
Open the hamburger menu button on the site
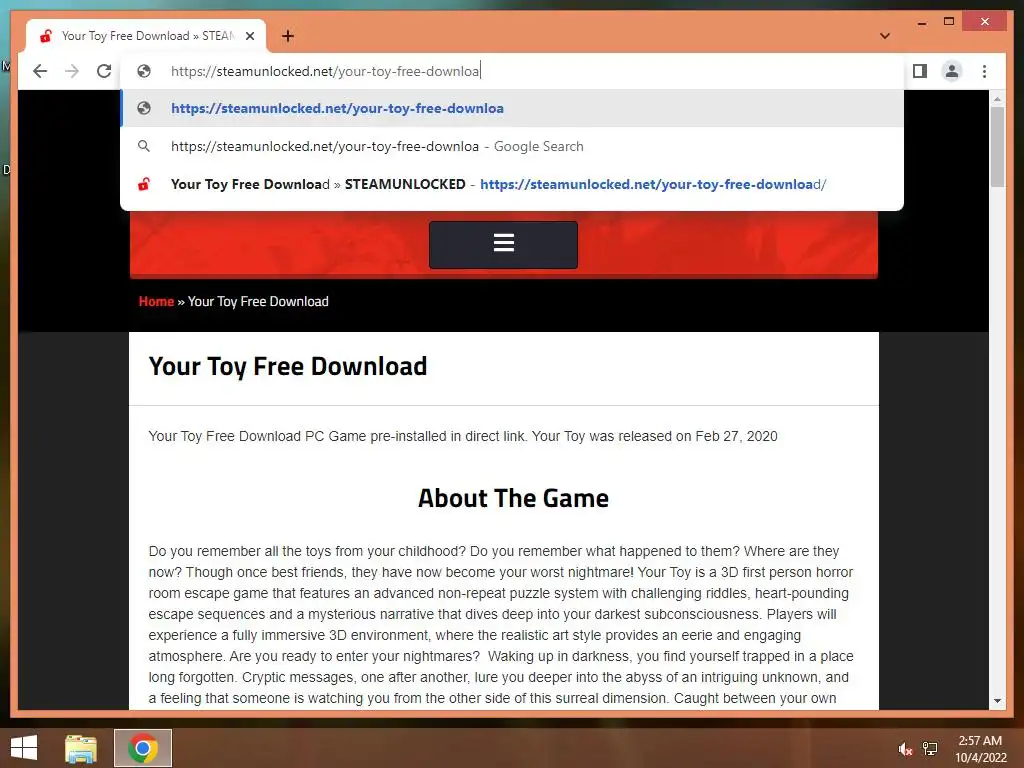504,244
